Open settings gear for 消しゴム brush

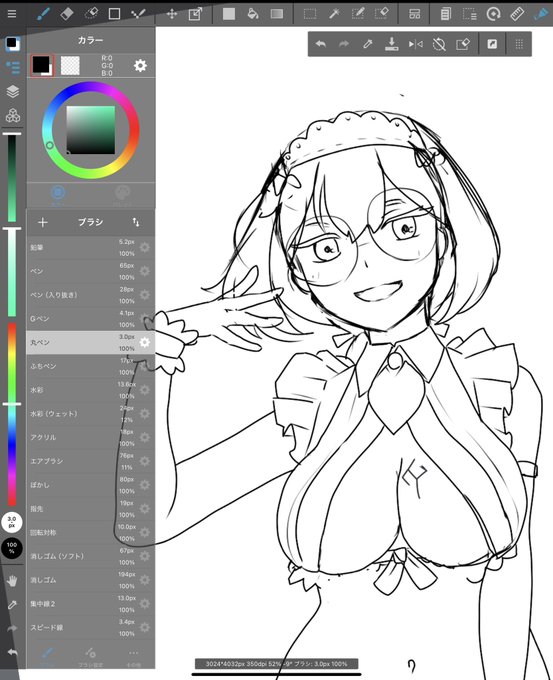(x=144, y=580)
